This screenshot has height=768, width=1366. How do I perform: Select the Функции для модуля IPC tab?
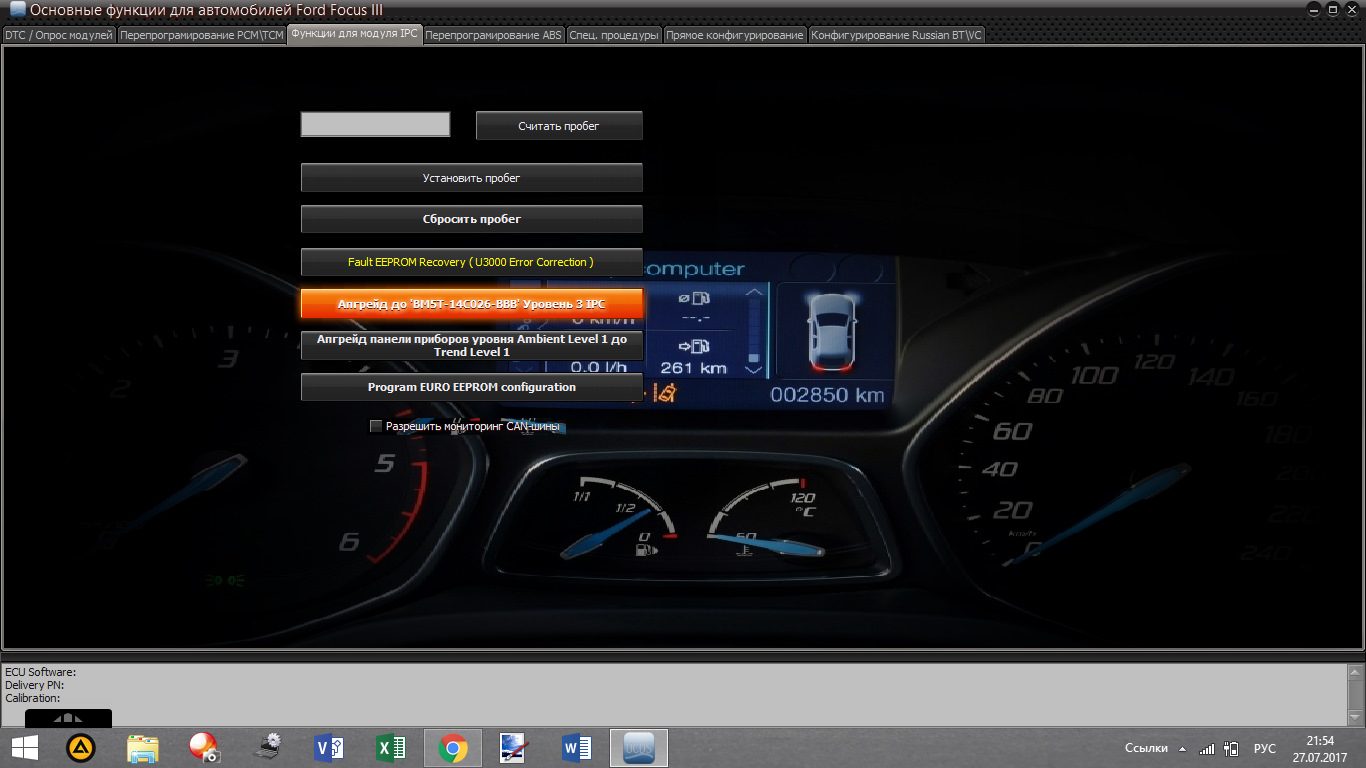point(355,34)
